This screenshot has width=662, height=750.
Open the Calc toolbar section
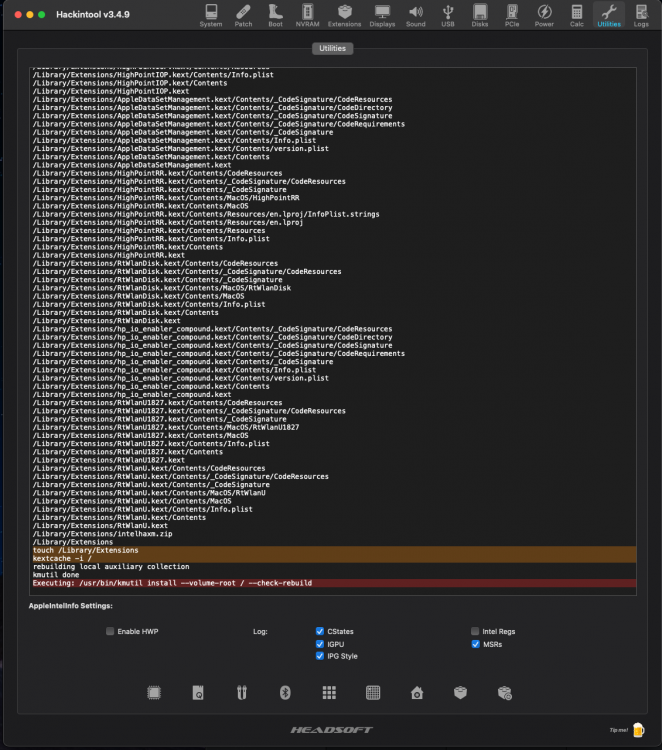point(577,15)
